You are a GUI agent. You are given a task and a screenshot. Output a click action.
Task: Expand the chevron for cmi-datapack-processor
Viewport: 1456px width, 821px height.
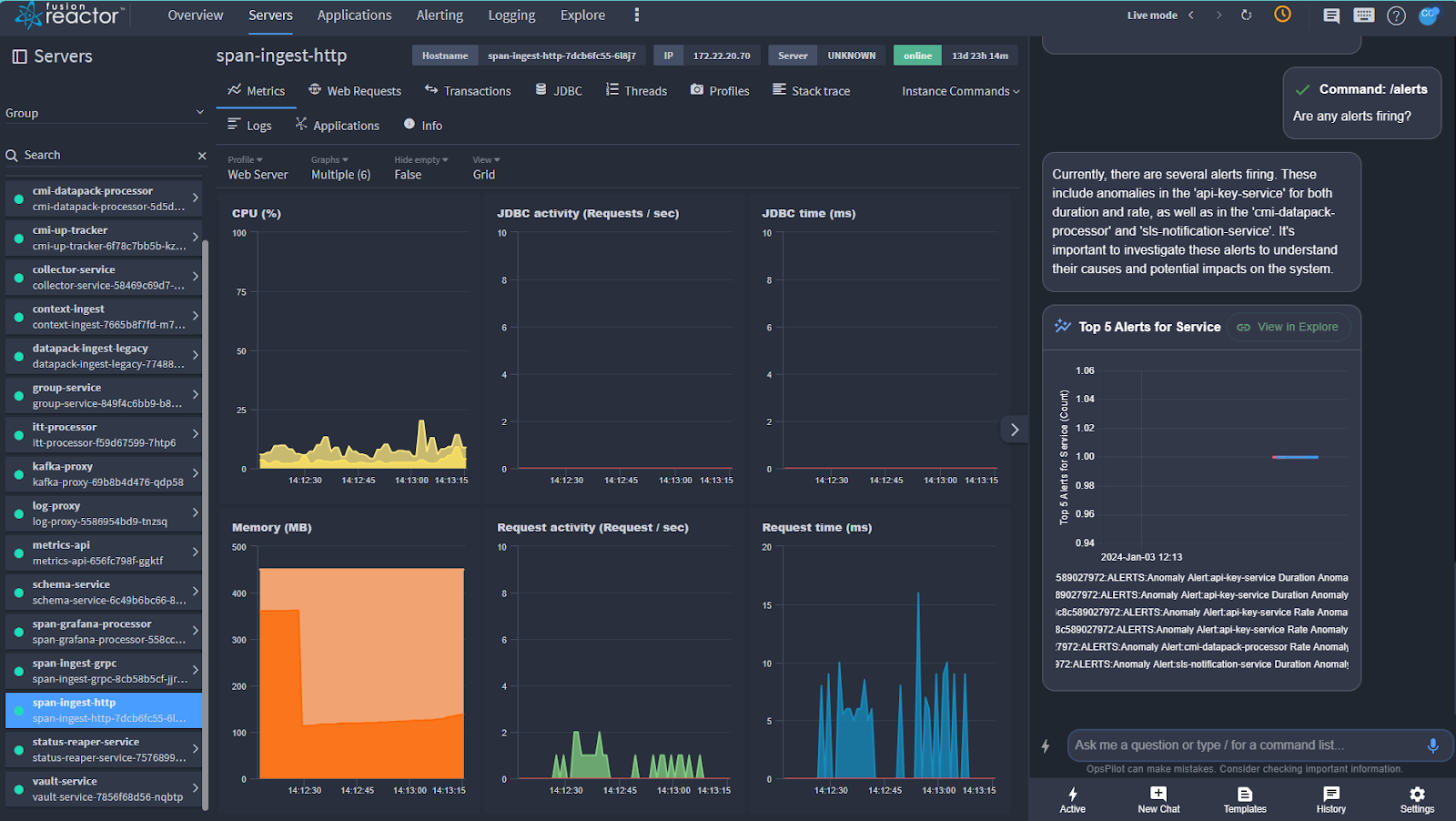pos(195,198)
